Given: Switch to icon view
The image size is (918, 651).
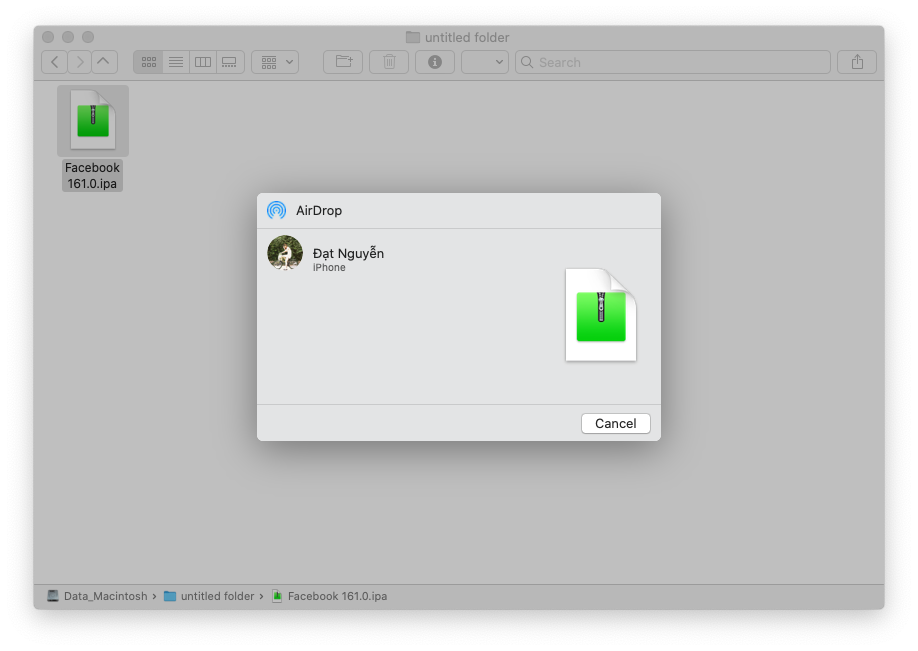Looking at the screenshot, I should [149, 62].
